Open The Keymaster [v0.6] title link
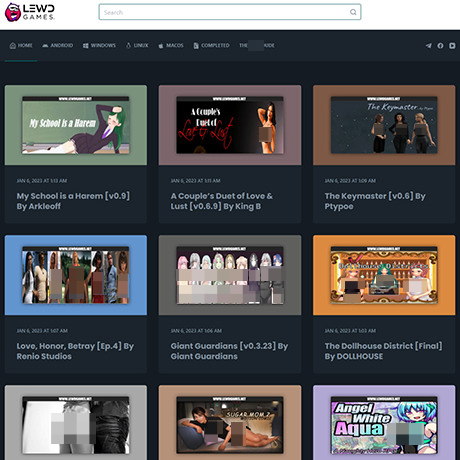Viewport: 460px width, 460px height. tap(375, 201)
